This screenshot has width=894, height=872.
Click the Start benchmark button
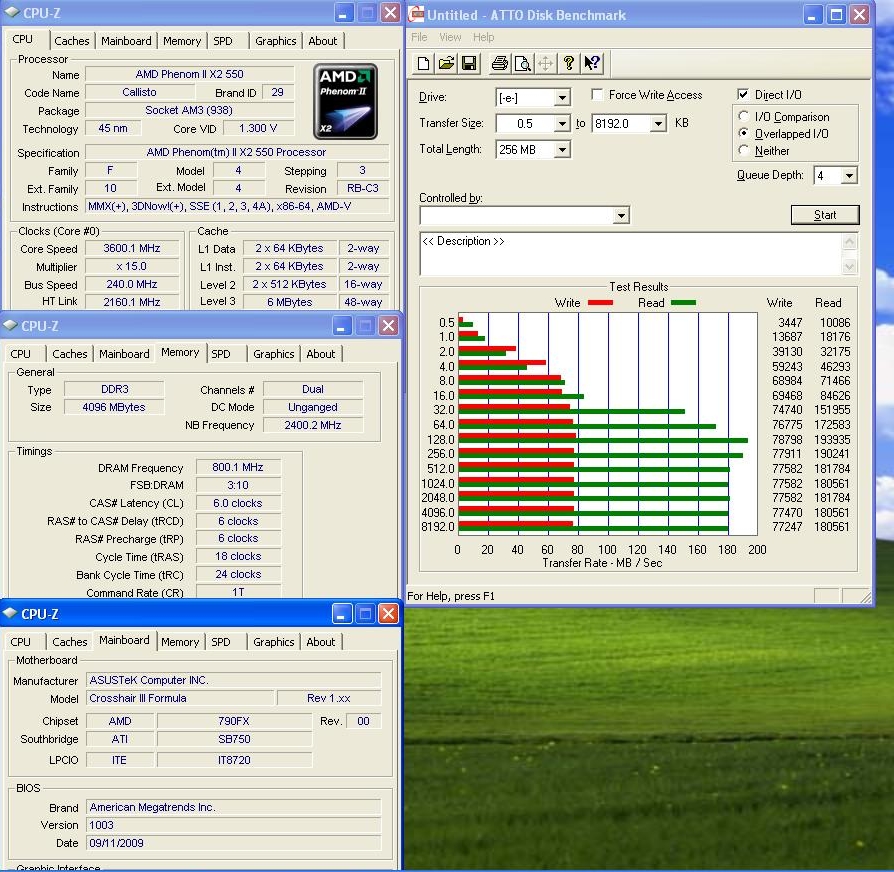click(x=824, y=215)
